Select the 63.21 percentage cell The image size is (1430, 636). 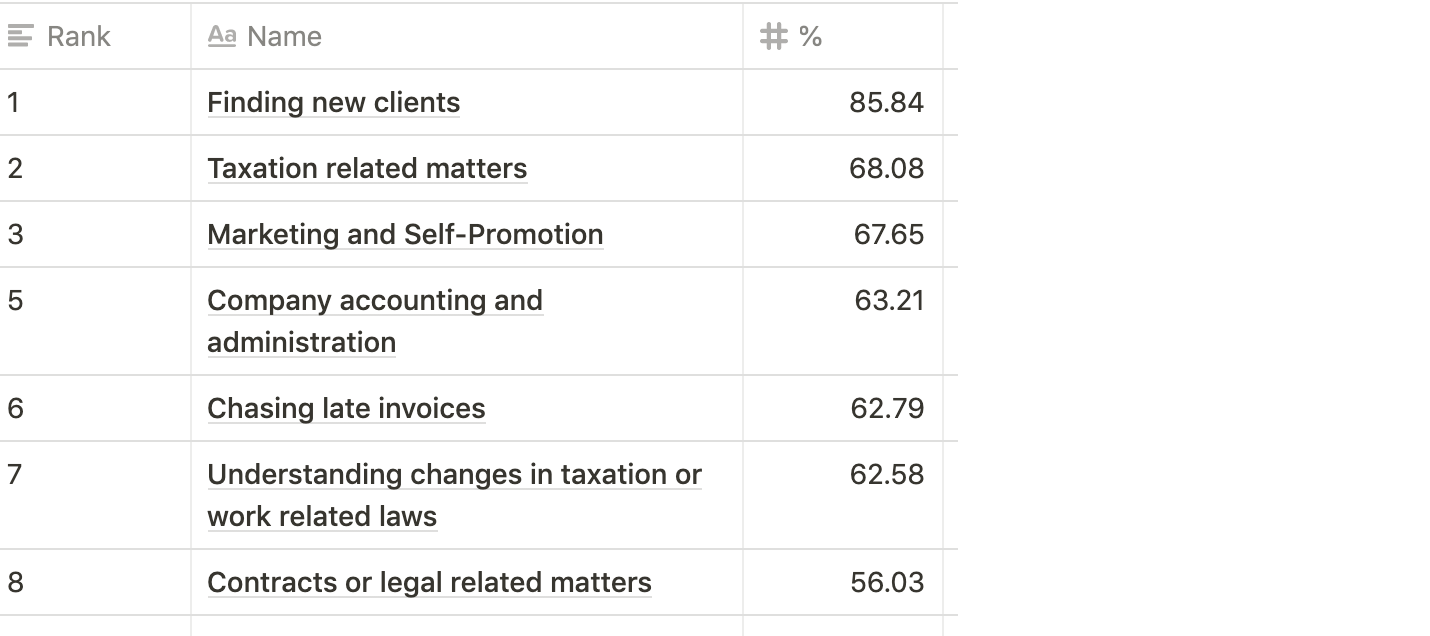pos(843,321)
